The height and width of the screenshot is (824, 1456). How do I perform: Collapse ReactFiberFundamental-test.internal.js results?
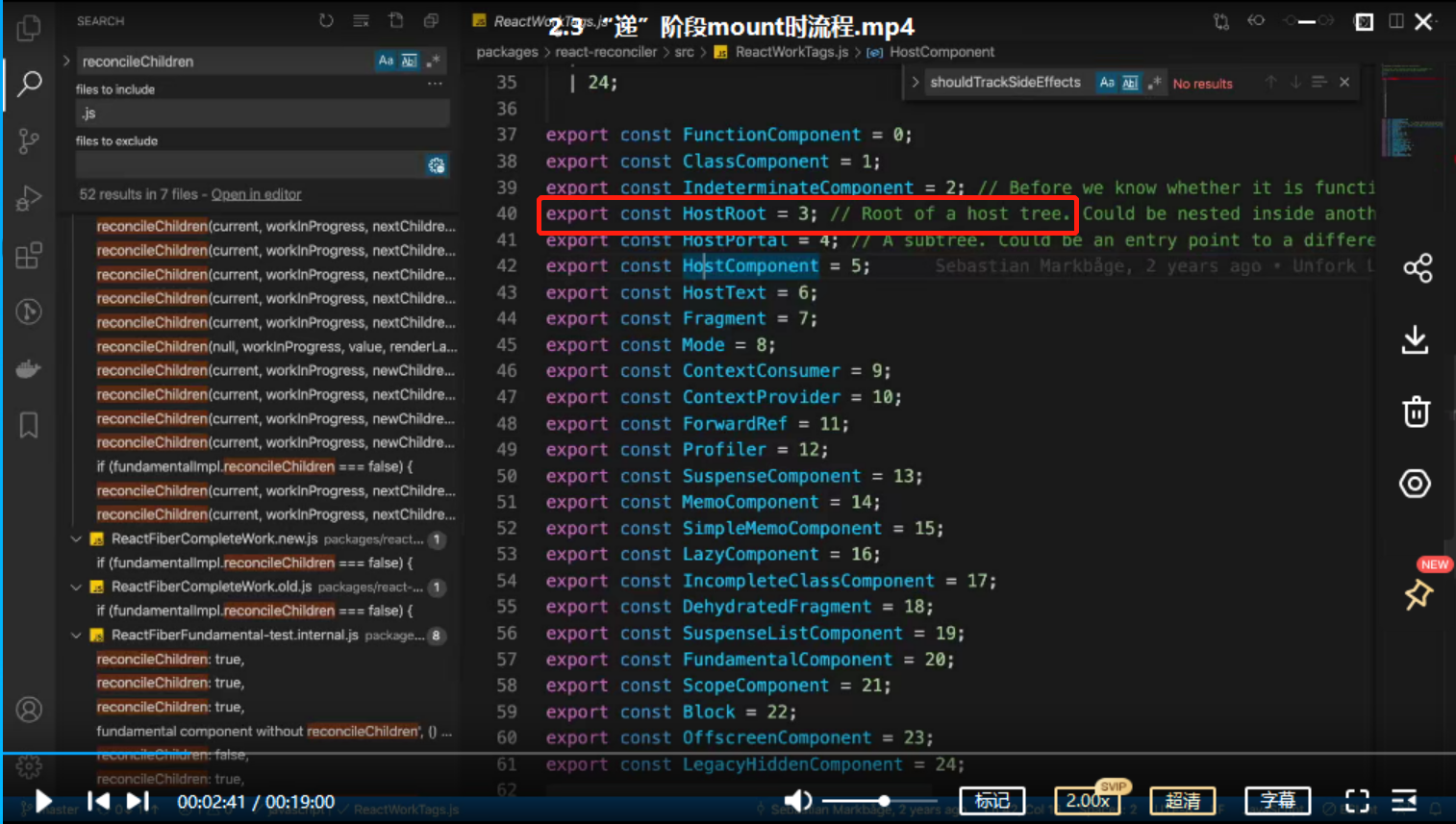(77, 635)
